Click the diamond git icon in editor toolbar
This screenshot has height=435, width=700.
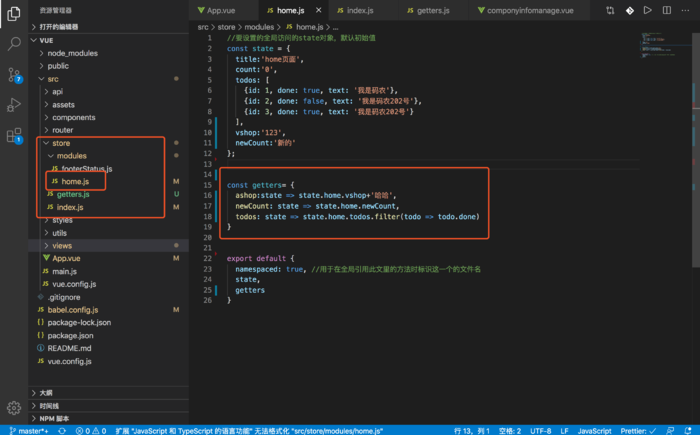click(x=629, y=10)
